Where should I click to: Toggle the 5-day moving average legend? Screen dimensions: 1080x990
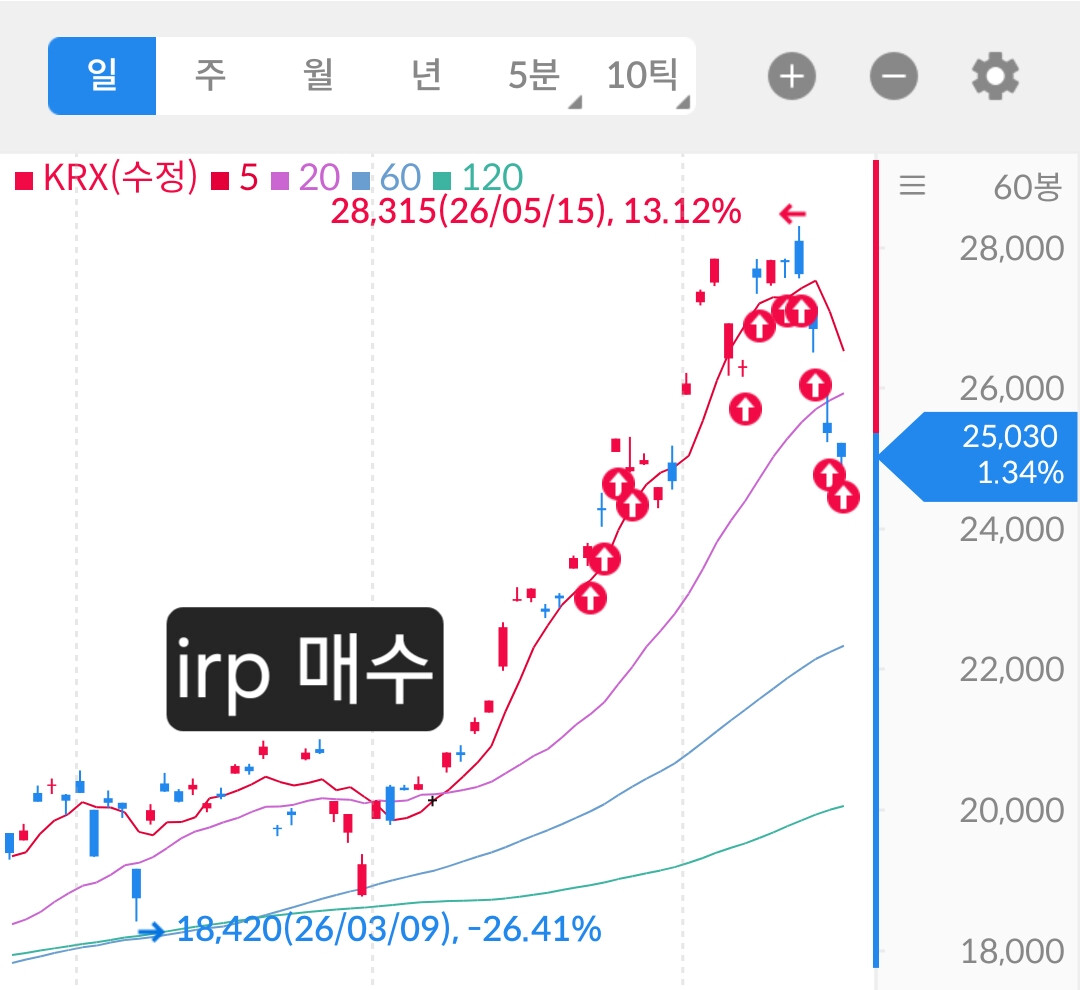(235, 179)
